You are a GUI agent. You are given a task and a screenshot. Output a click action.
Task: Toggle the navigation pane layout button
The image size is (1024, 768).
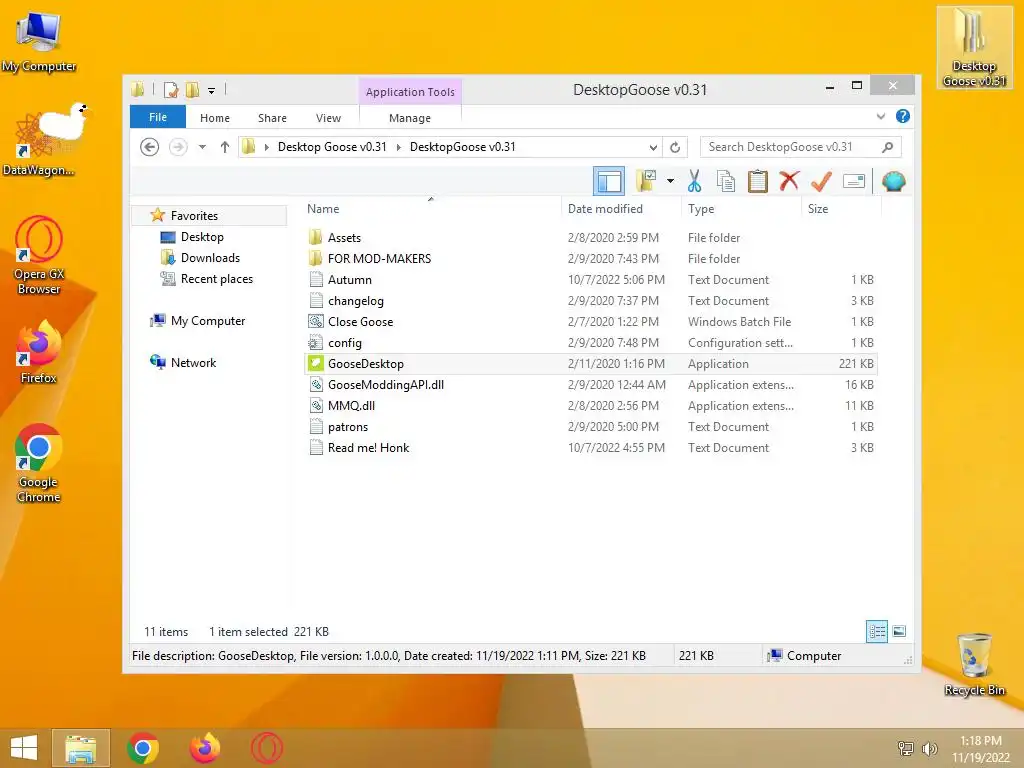[x=609, y=181]
